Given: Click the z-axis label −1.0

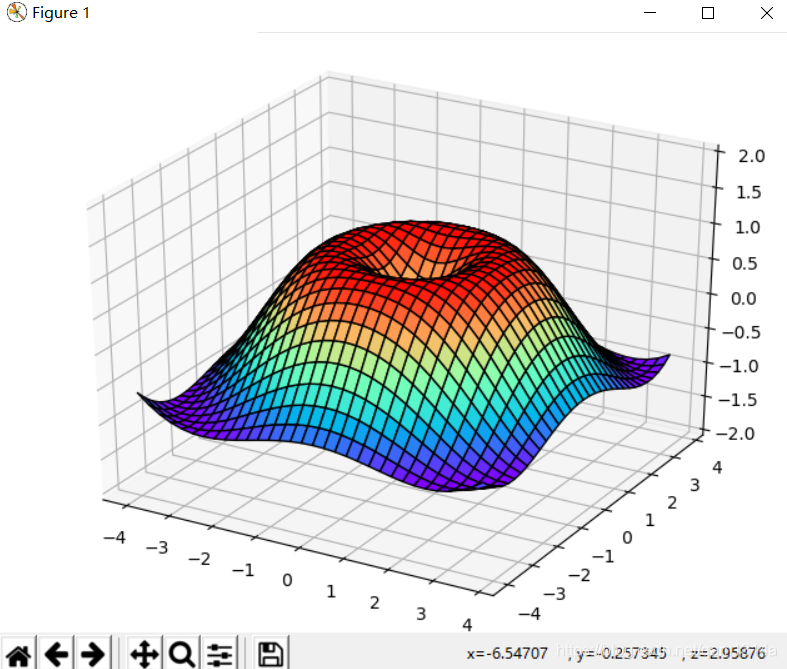Looking at the screenshot, I should point(739,366).
